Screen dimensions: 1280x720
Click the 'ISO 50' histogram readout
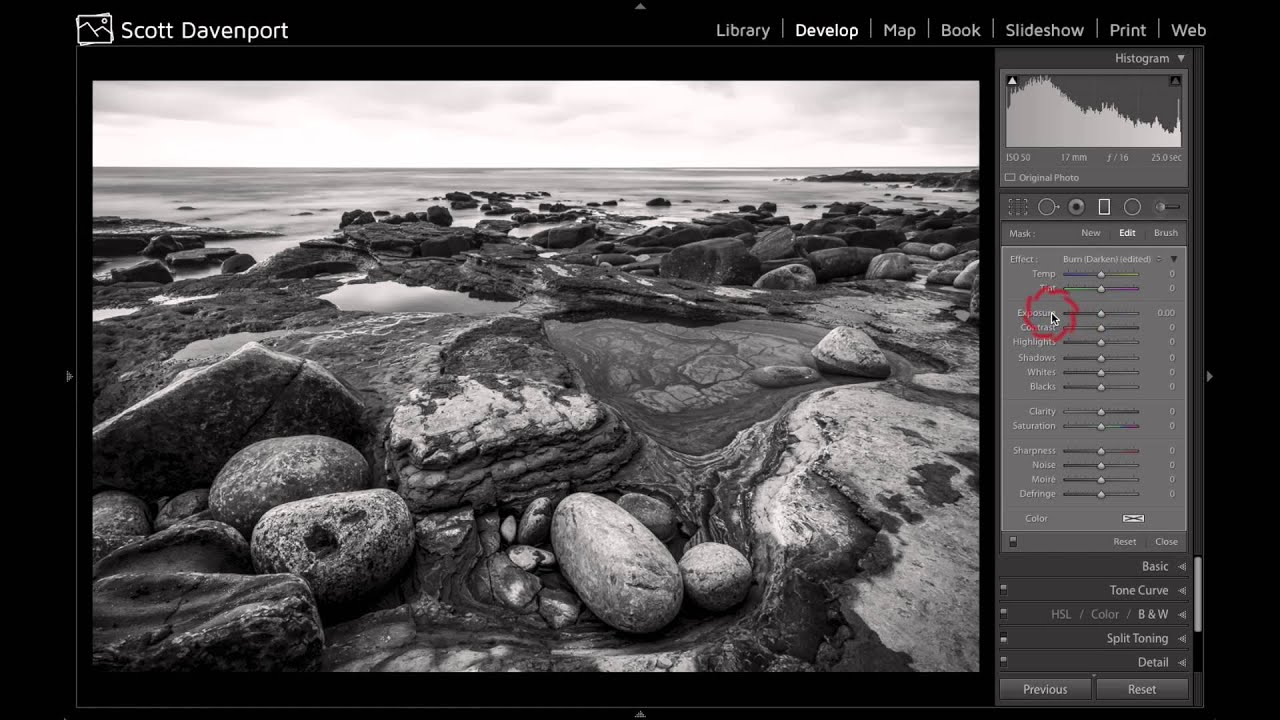click(x=1018, y=157)
